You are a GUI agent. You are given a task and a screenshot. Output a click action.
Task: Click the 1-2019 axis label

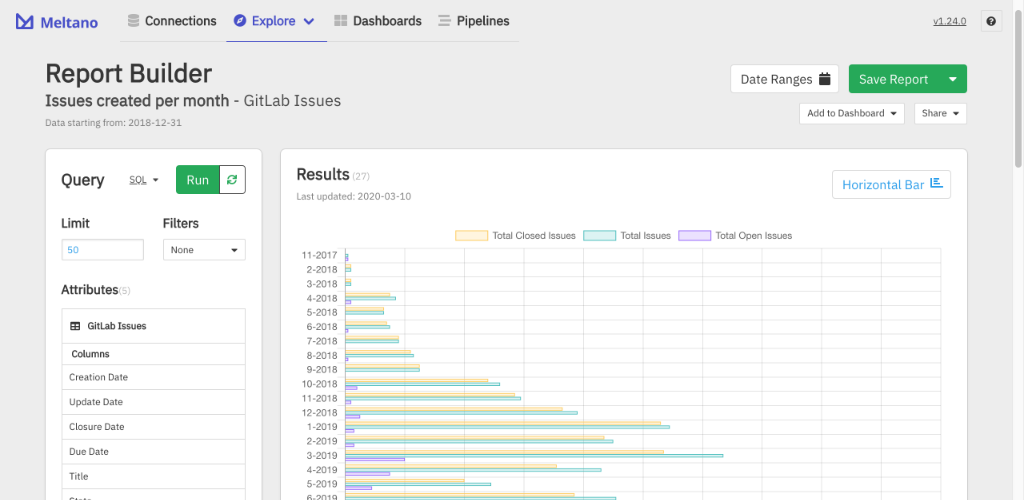pos(323,427)
